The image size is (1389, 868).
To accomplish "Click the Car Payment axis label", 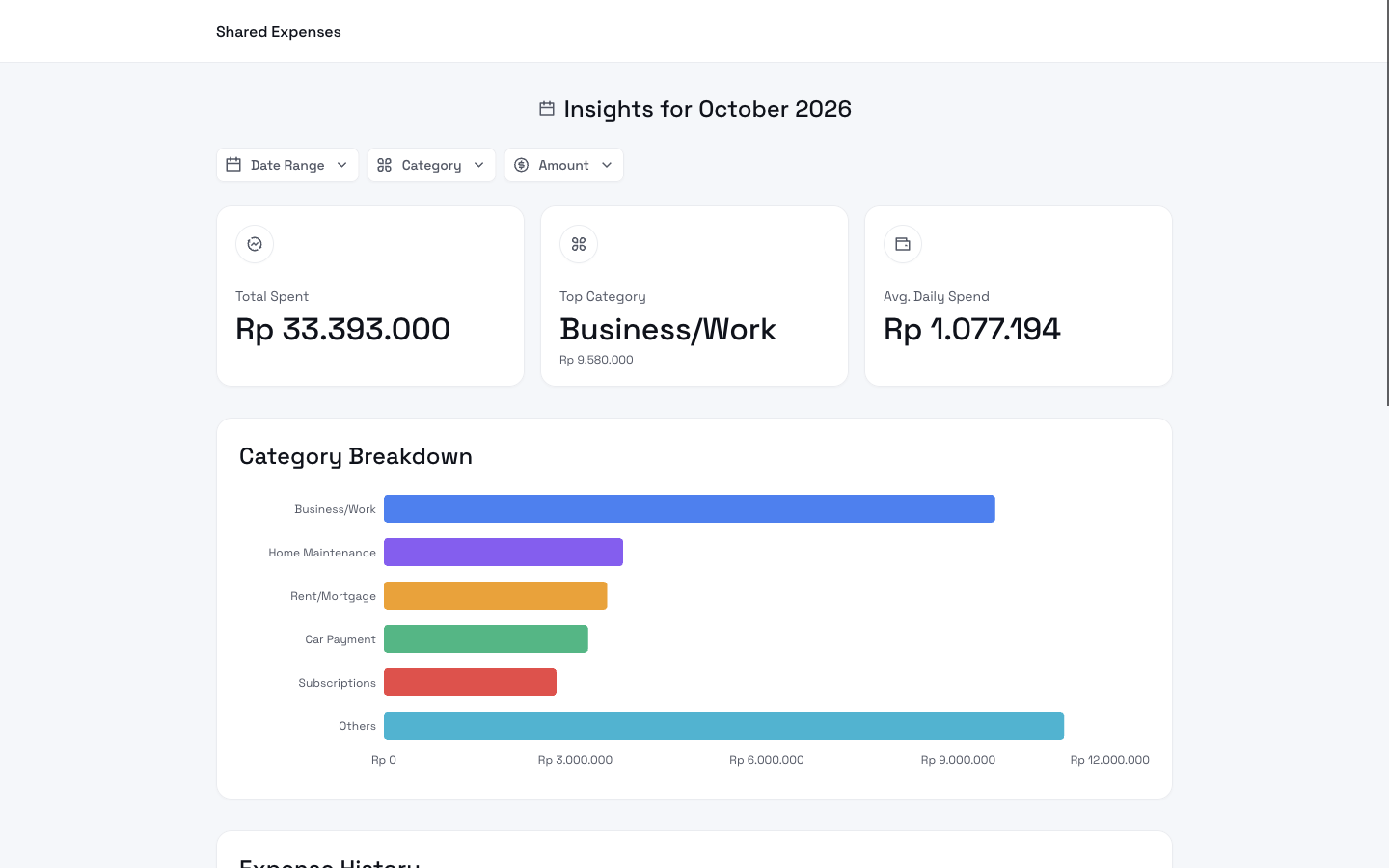I will [340, 639].
